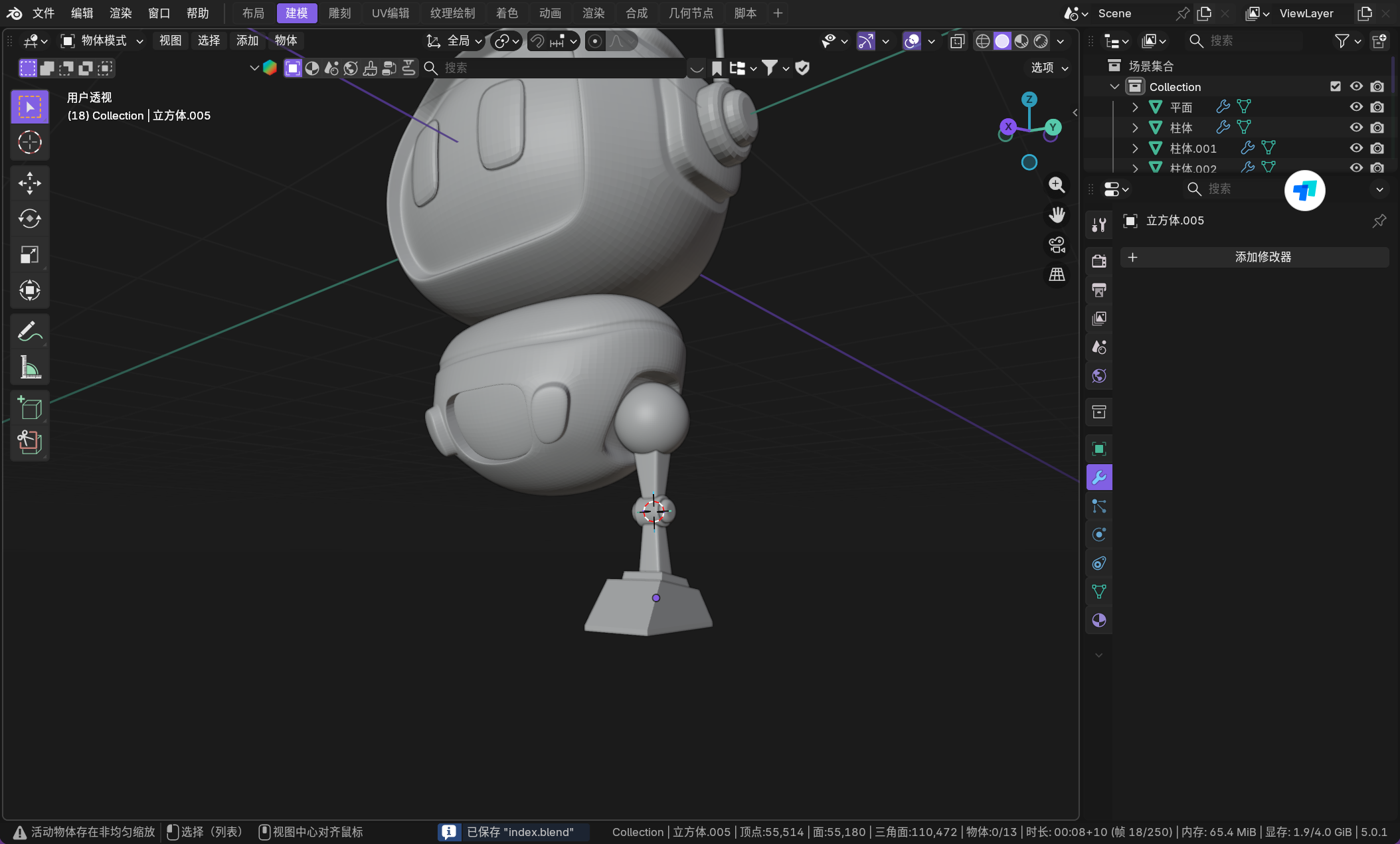Click the Z axis on navigation gizmo
This screenshot has width=1400, height=844.
point(1029,100)
